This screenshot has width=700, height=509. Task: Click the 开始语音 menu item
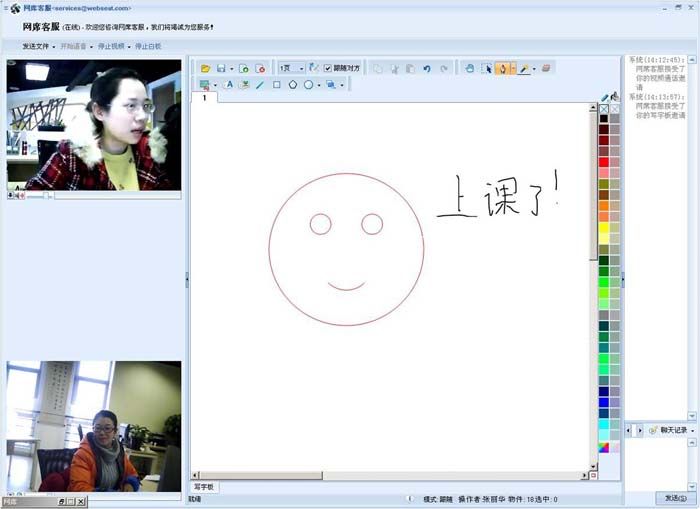[73, 46]
